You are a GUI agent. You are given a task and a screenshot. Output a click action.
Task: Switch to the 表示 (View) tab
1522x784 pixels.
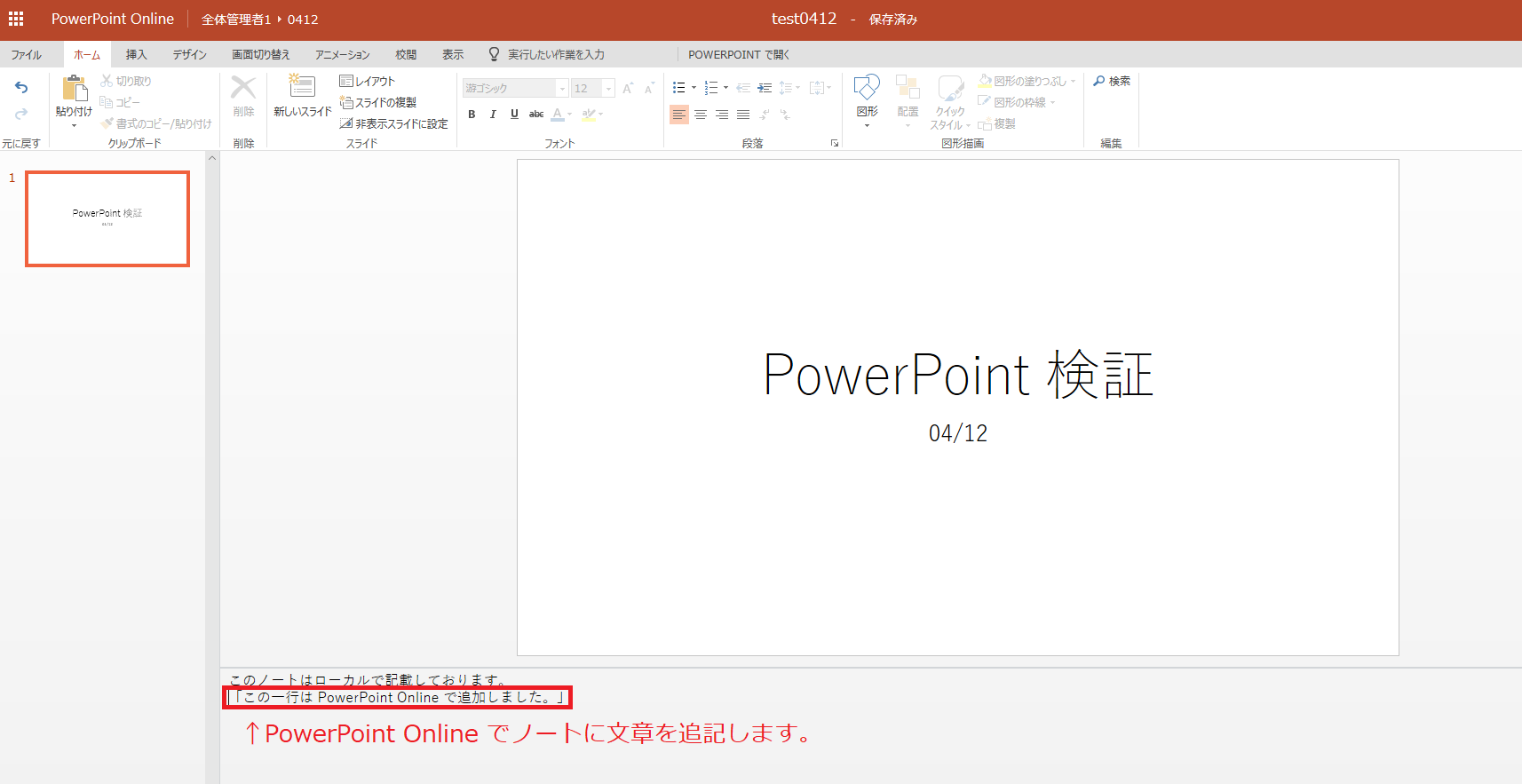coord(453,54)
